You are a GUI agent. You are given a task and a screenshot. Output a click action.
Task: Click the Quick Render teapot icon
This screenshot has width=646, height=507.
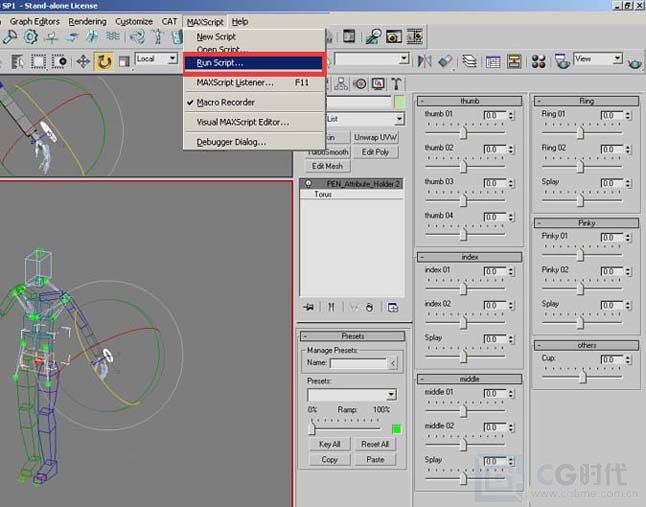(635, 63)
